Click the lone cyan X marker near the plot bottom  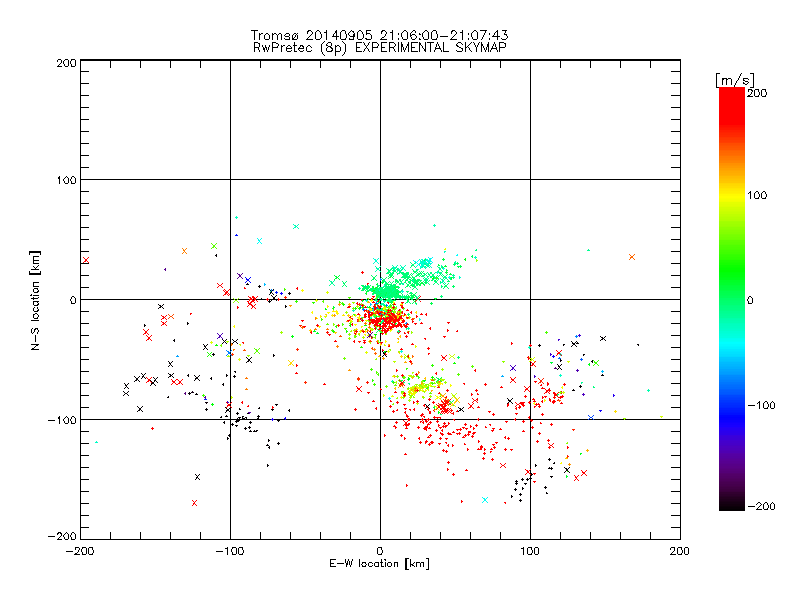(x=485, y=500)
